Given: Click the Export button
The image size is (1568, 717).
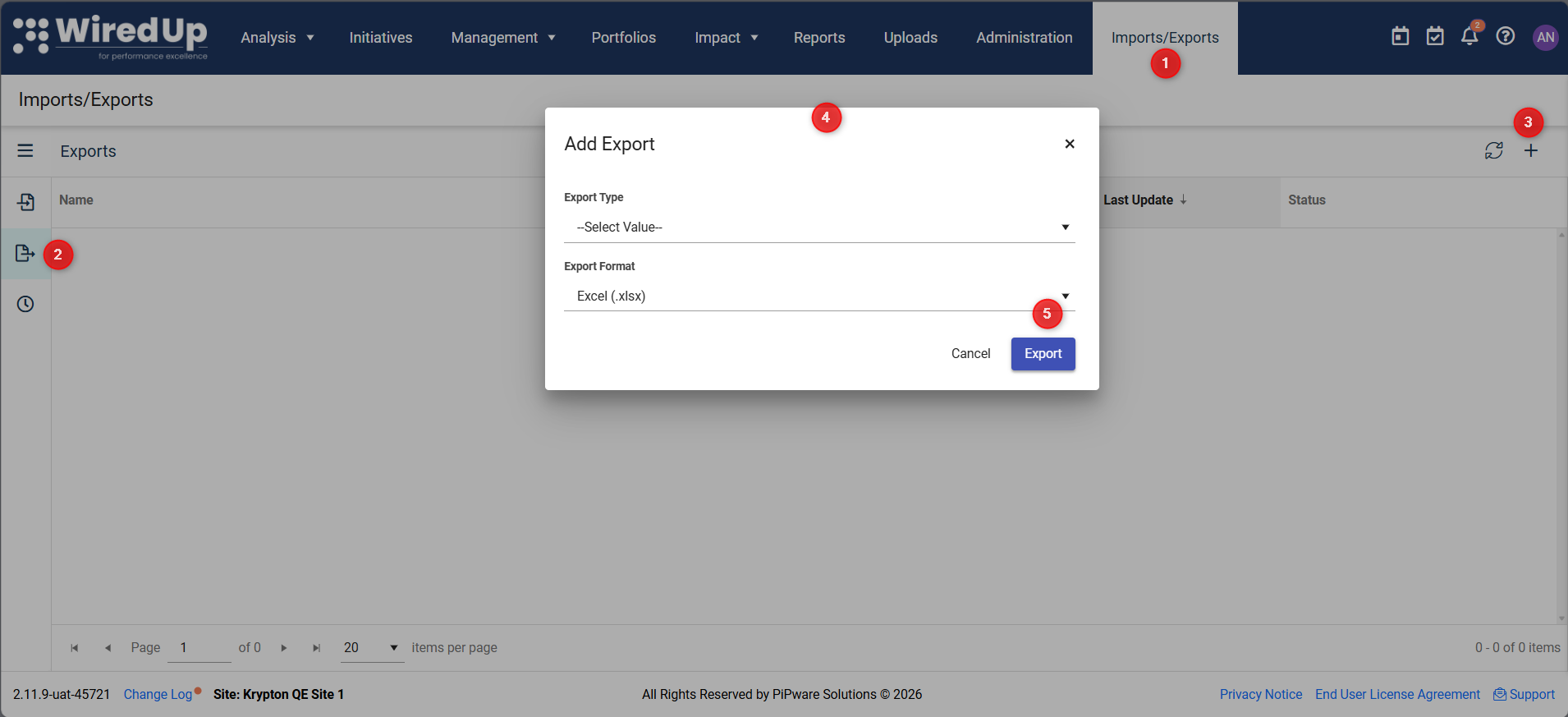Looking at the screenshot, I should tap(1043, 354).
